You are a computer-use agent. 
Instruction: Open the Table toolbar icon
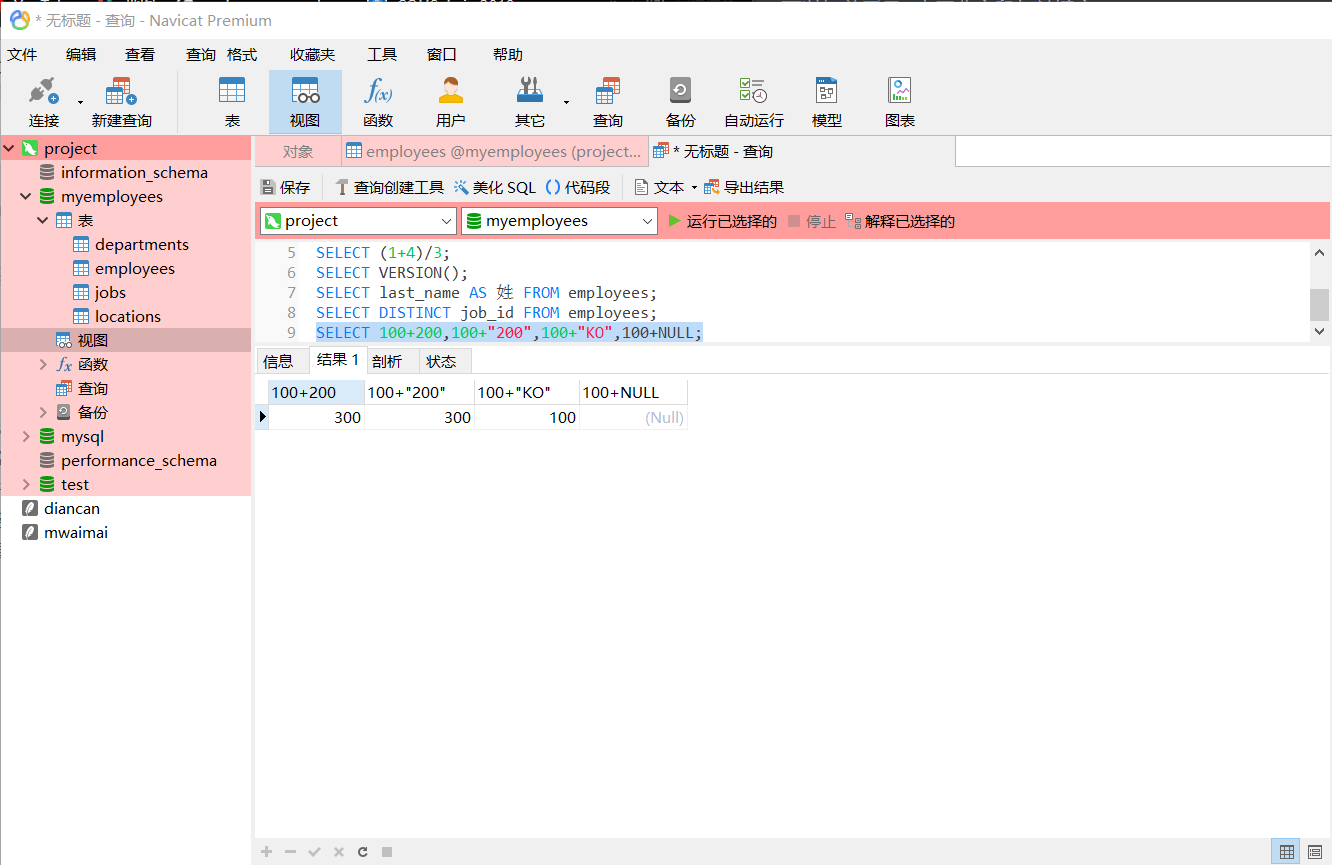tap(232, 101)
